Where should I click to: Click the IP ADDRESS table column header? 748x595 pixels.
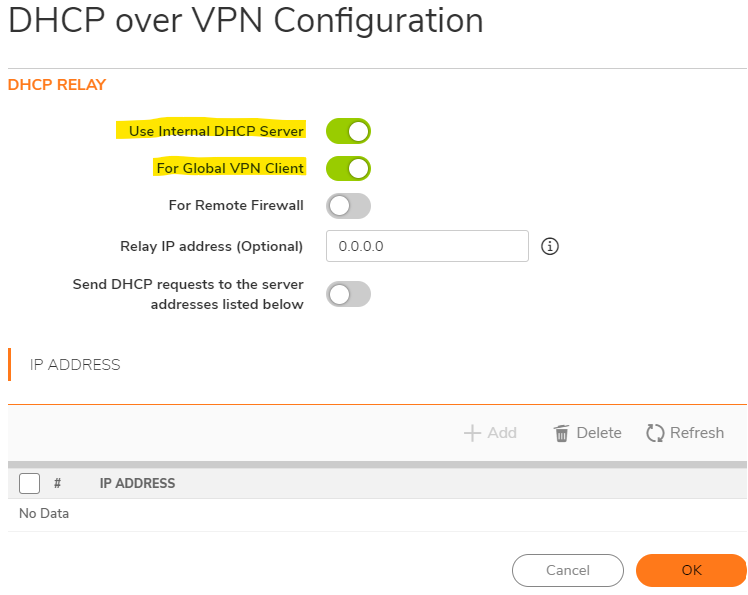(x=137, y=483)
